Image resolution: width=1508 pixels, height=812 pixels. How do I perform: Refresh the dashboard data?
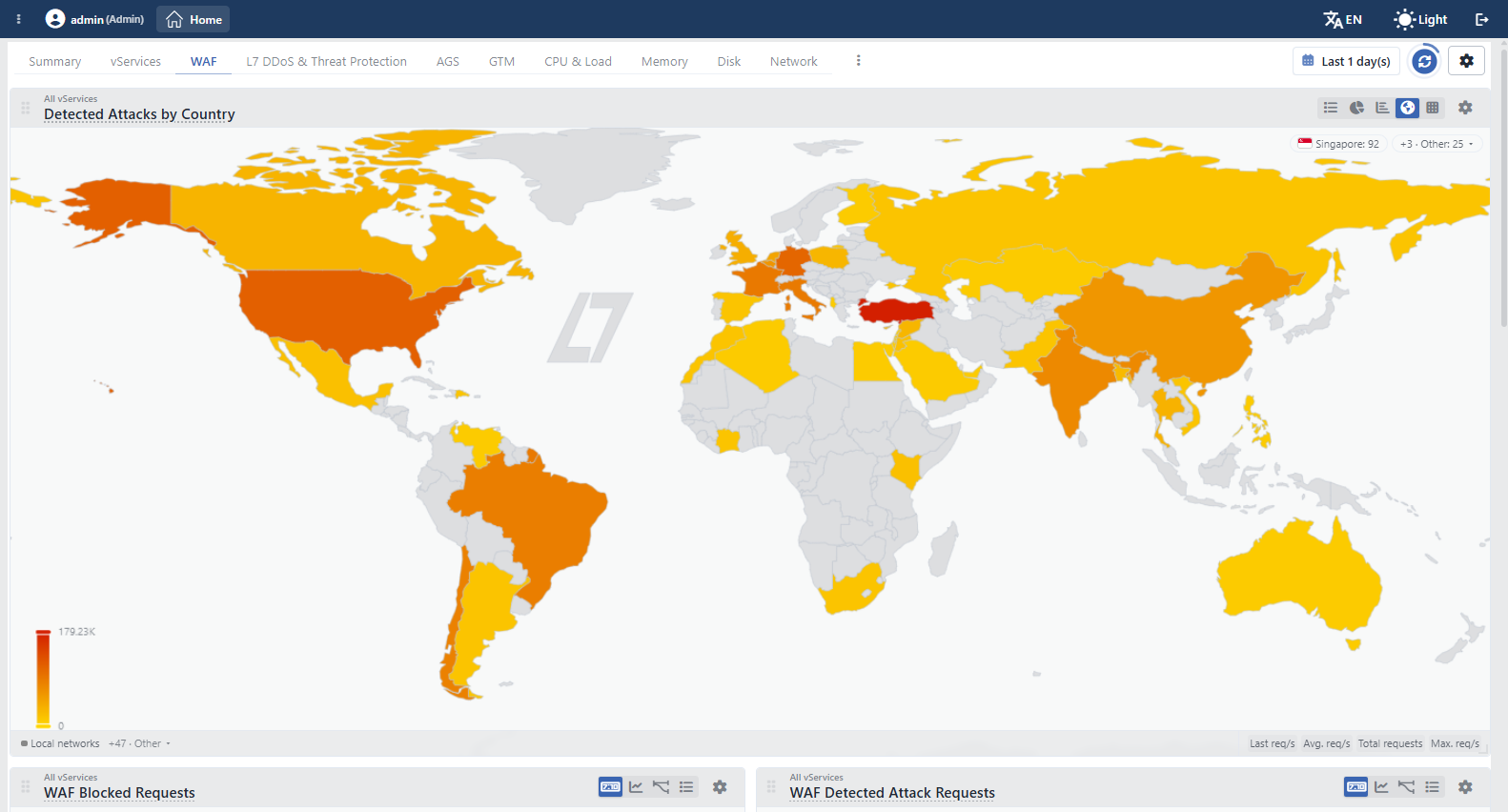click(1424, 61)
